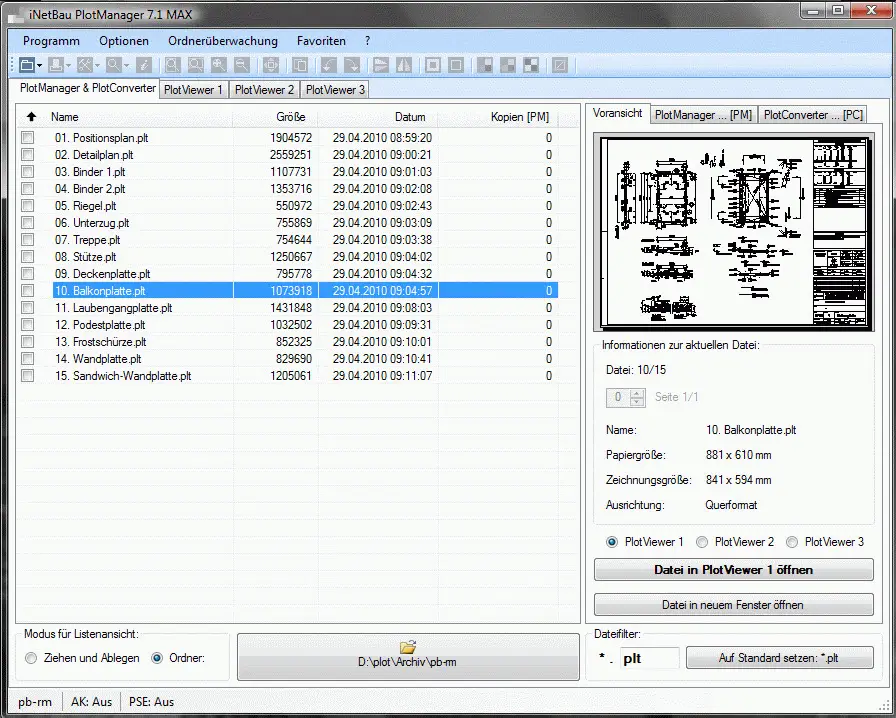Click the D:\plot\Archiv\pb-rm folder button
Screen dimensions: 896x718
pos(408,656)
